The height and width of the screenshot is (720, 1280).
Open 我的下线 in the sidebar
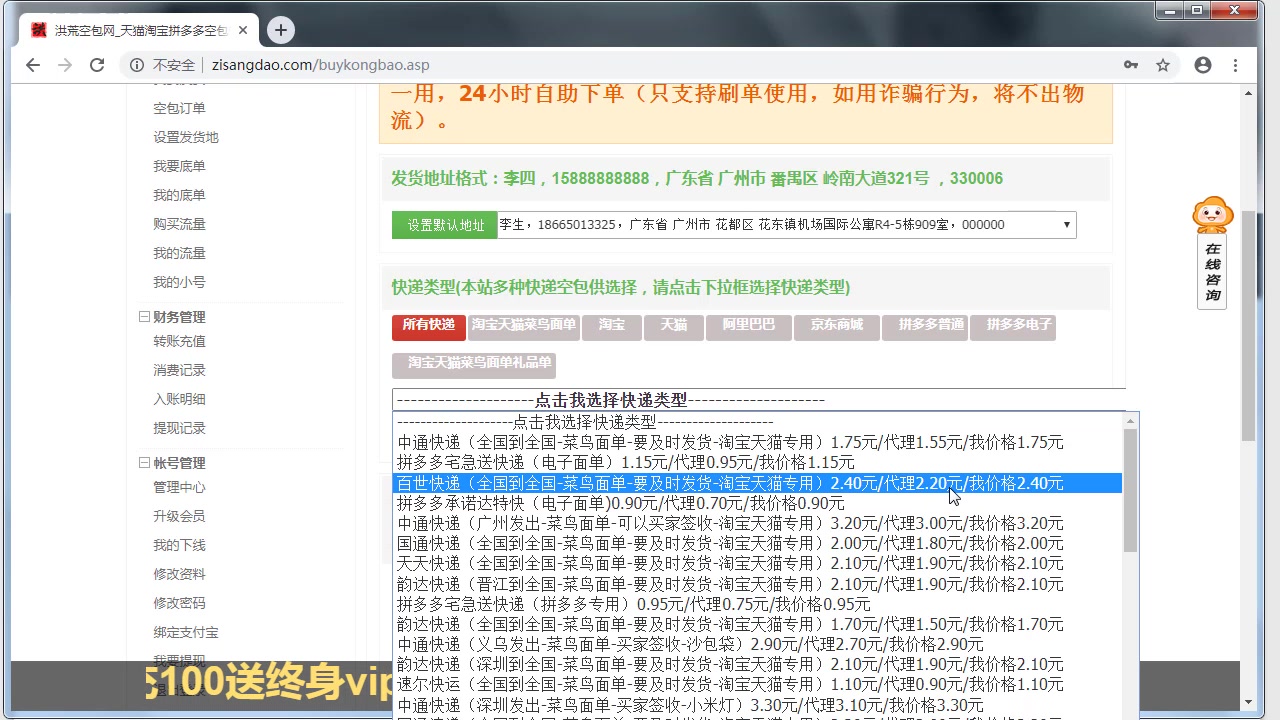[x=179, y=545]
